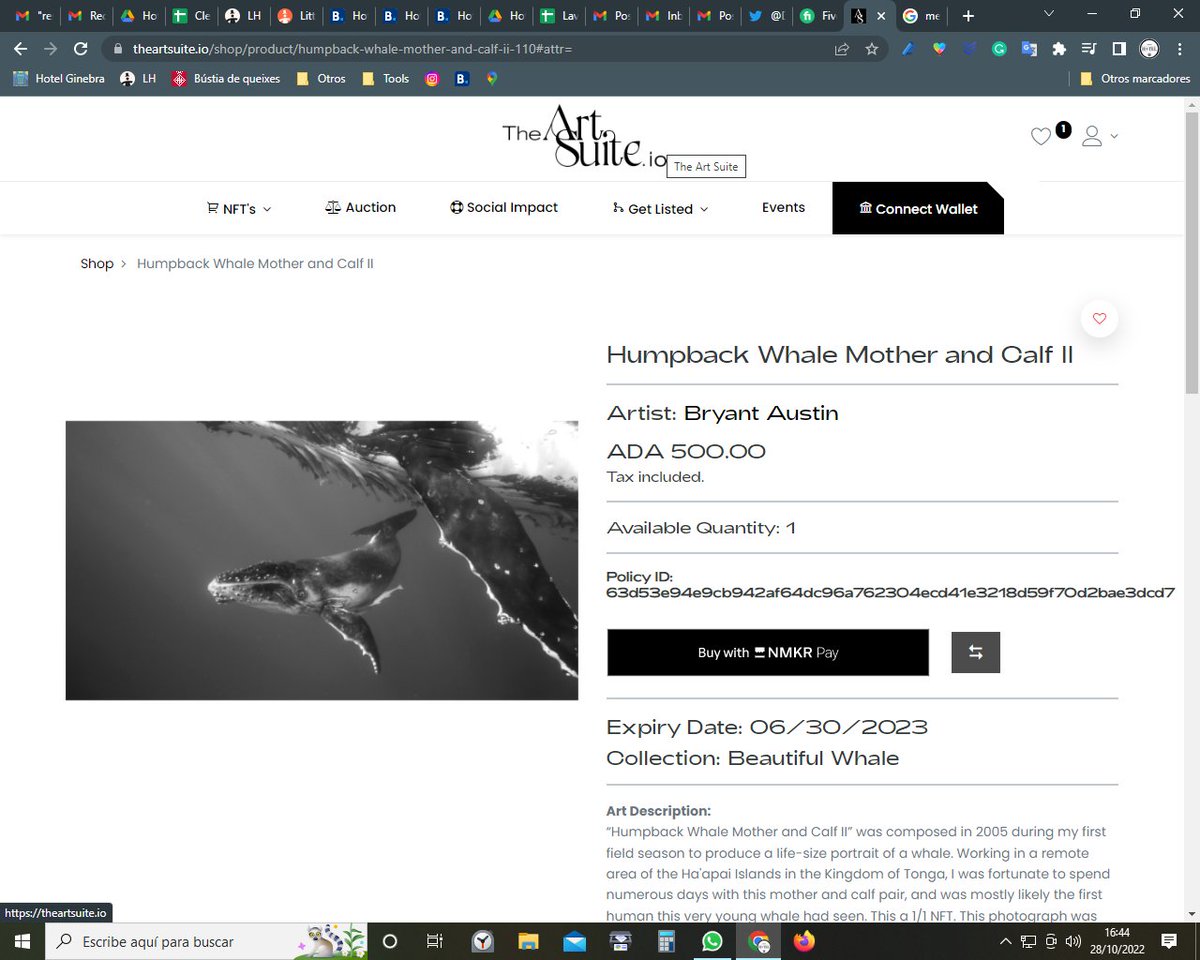Open File Explorer from the taskbar
Viewport: 1200px width, 960px height.
click(x=528, y=941)
